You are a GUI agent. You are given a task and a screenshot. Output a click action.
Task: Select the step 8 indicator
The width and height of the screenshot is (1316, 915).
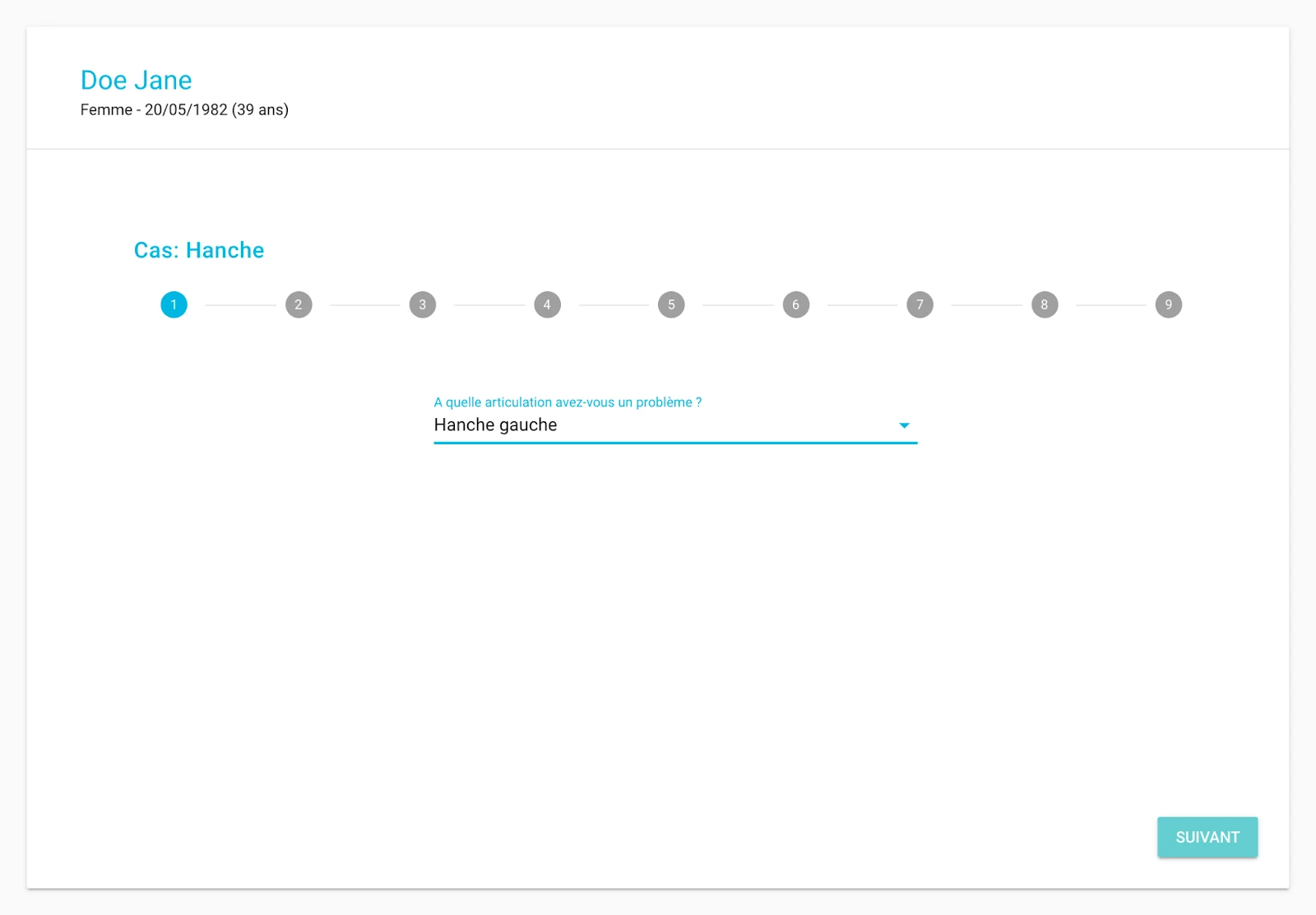pos(1045,304)
